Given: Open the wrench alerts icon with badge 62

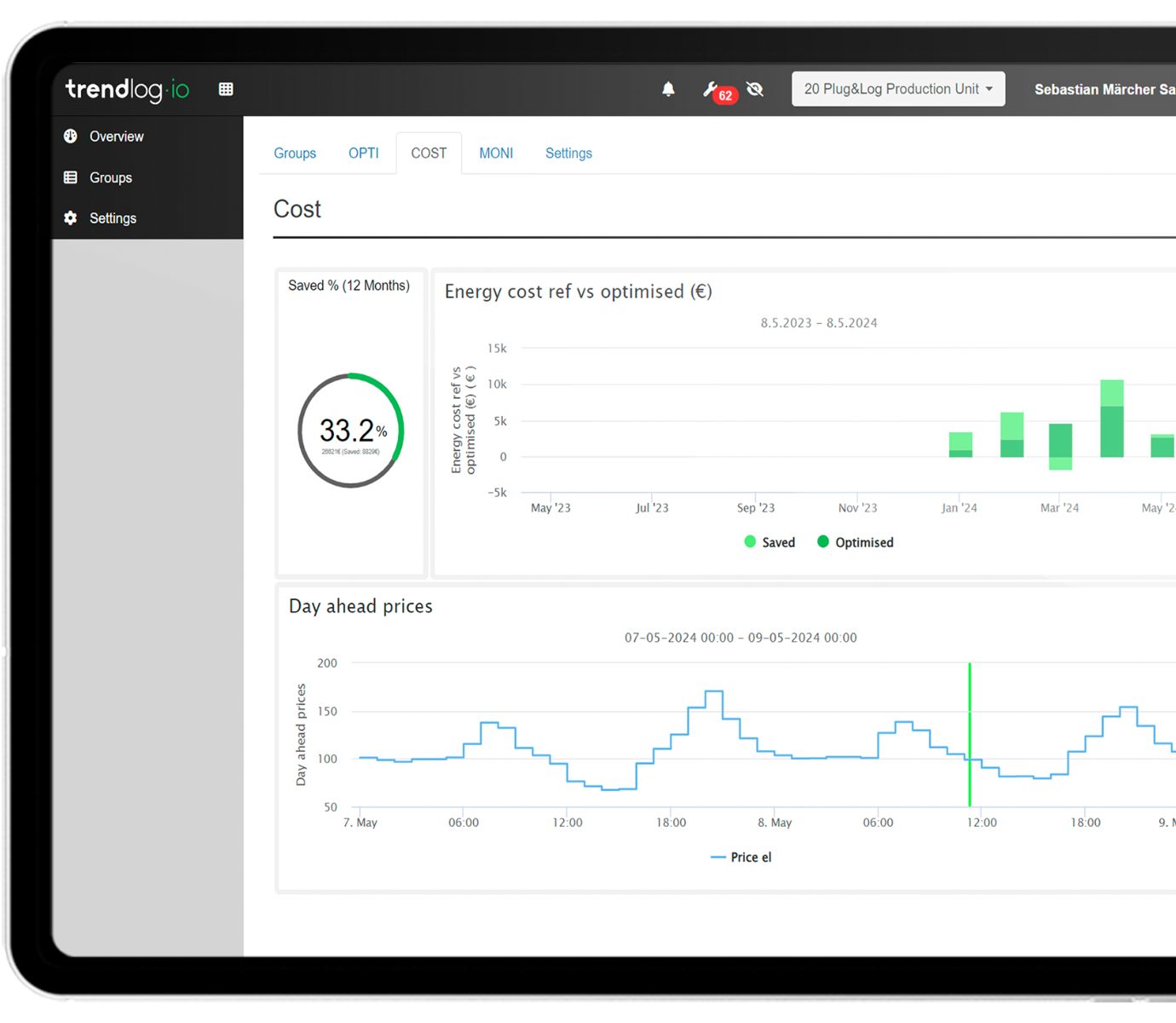Looking at the screenshot, I should tap(718, 90).
